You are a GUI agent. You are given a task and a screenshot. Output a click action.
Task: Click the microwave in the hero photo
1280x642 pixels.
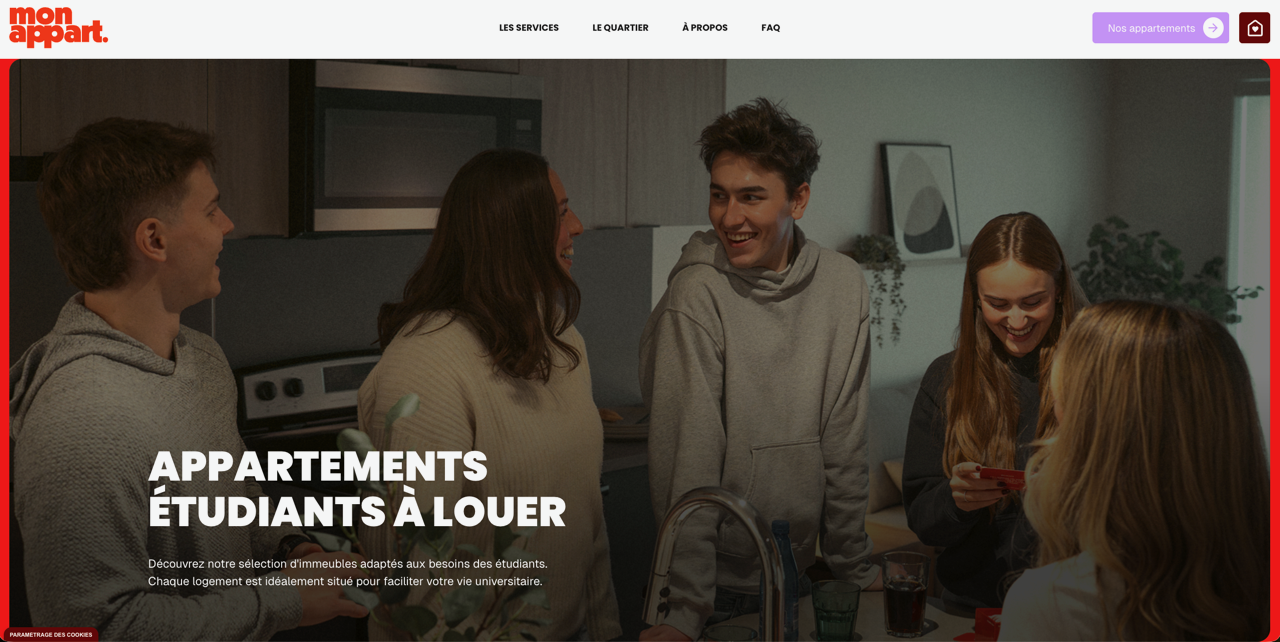[420, 155]
